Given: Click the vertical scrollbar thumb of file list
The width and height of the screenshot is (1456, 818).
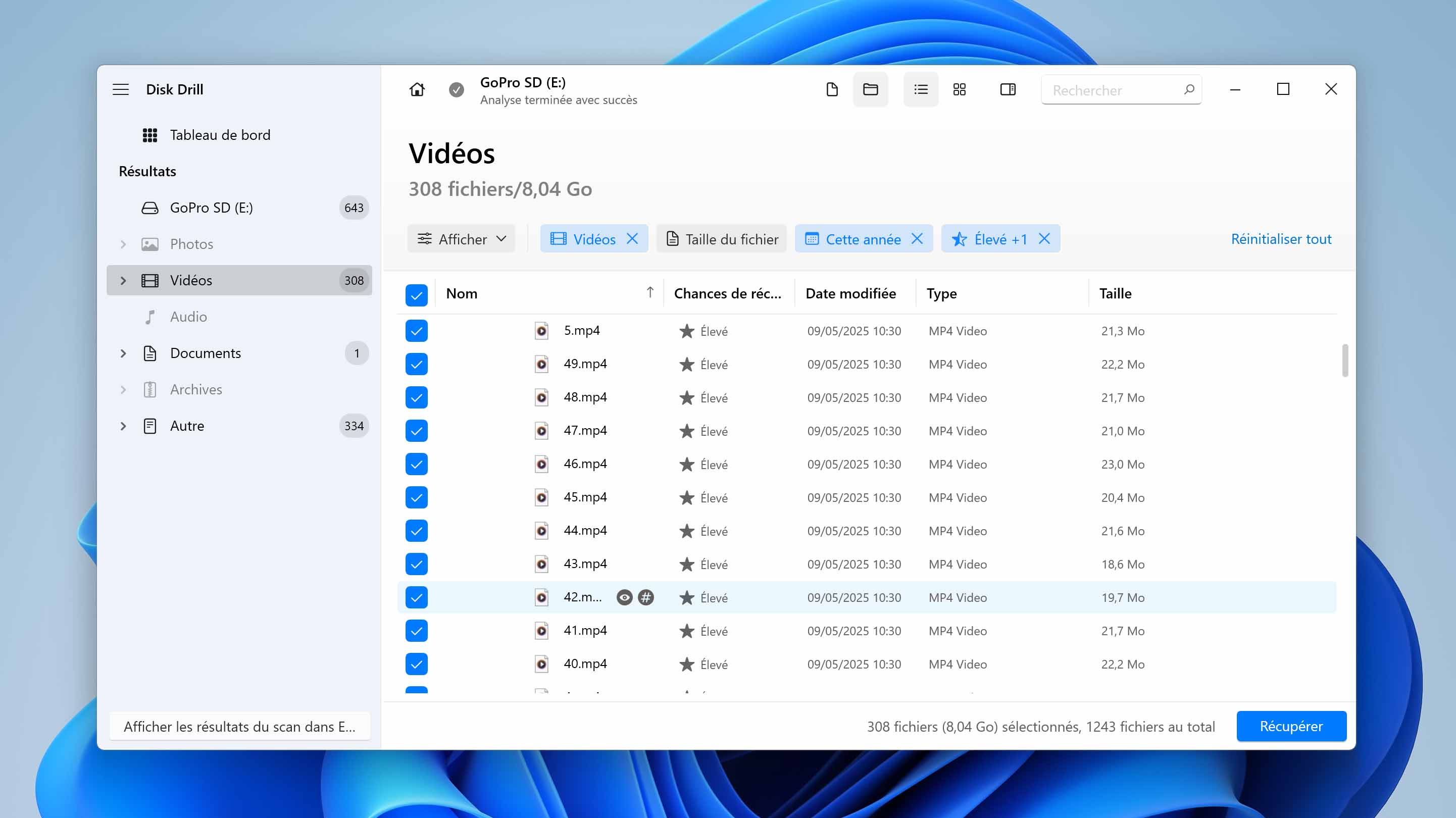Looking at the screenshot, I should 1345,360.
